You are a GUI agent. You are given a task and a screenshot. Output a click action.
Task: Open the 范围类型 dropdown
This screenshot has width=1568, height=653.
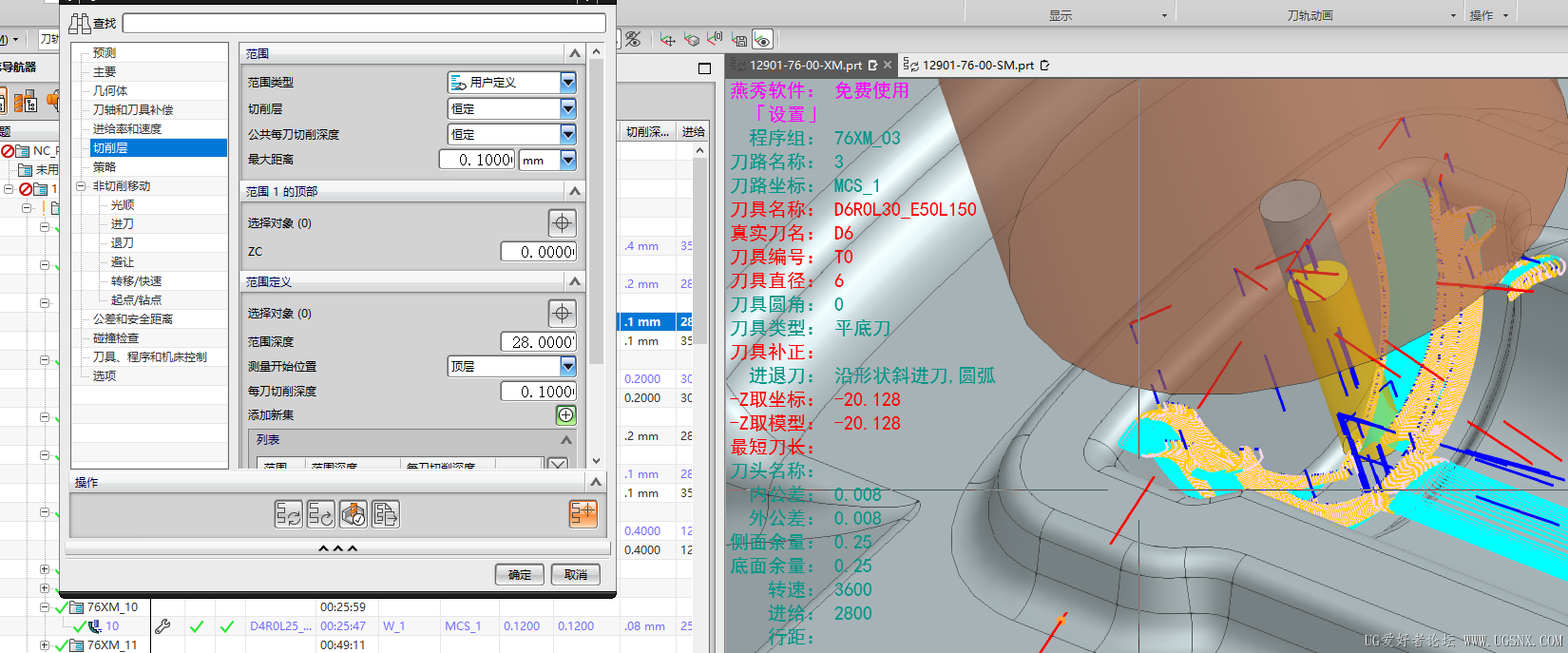[x=567, y=83]
